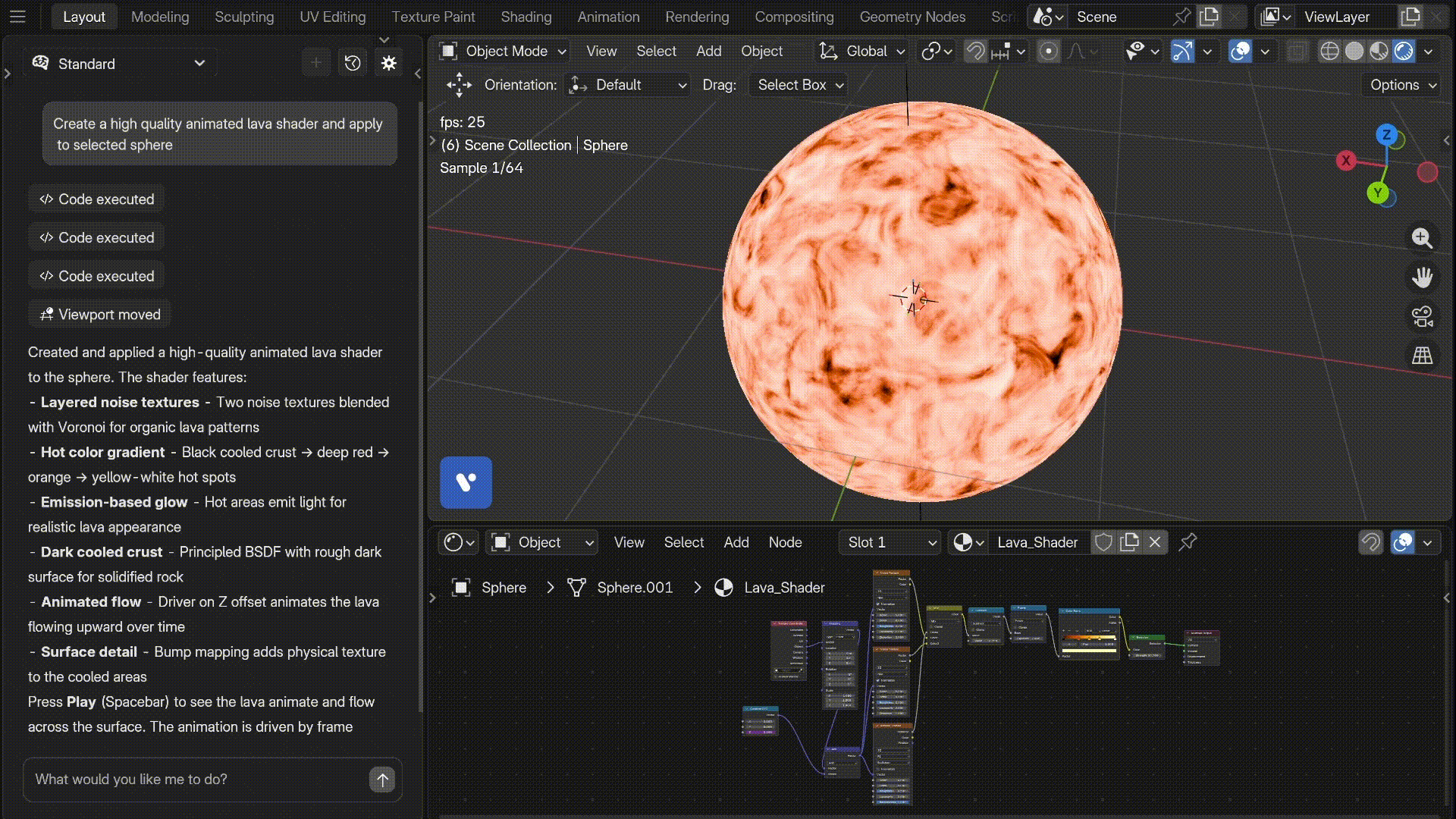Click the chat history clock icon

click(x=353, y=64)
